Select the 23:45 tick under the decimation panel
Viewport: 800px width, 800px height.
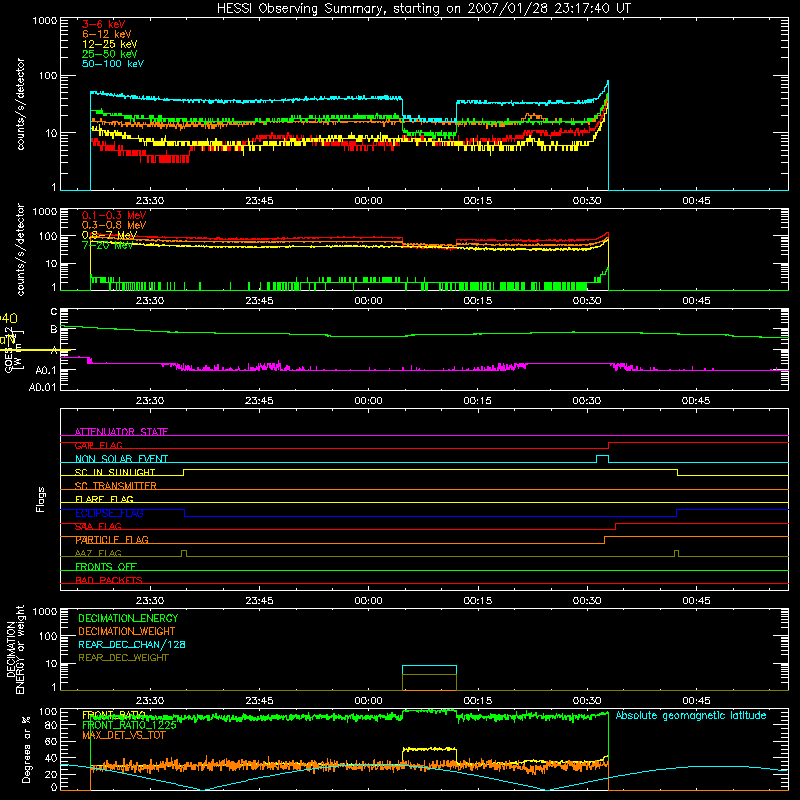click(259, 701)
